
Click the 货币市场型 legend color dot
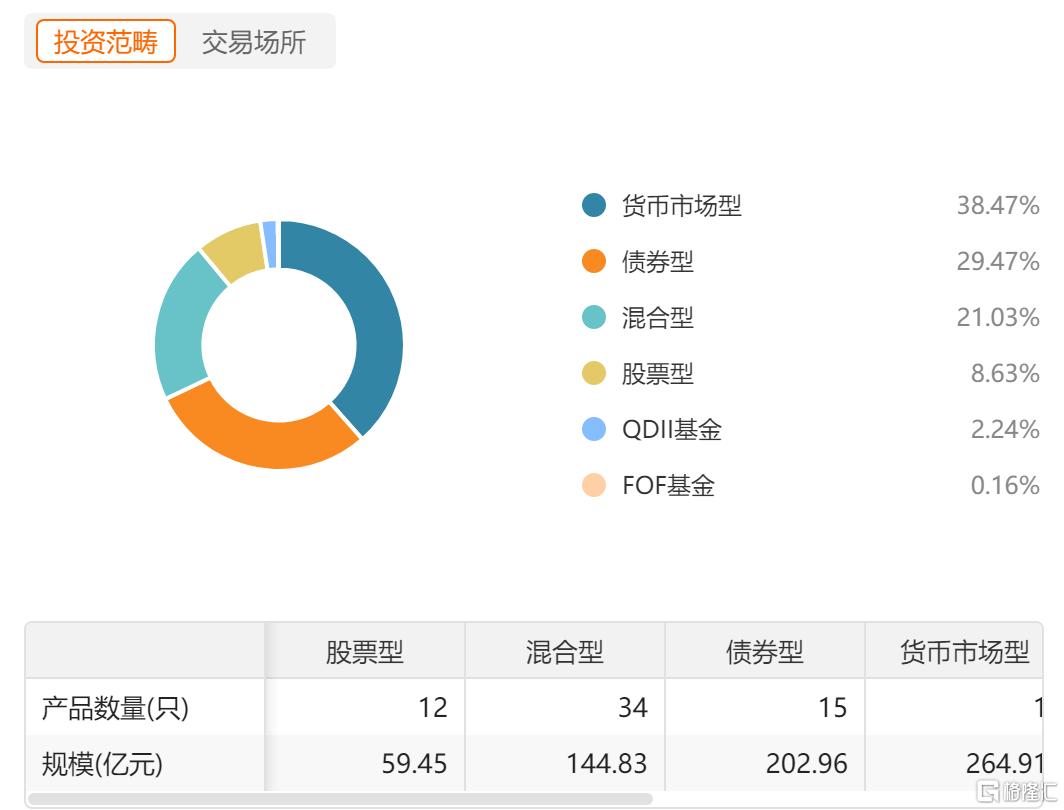[x=594, y=205]
